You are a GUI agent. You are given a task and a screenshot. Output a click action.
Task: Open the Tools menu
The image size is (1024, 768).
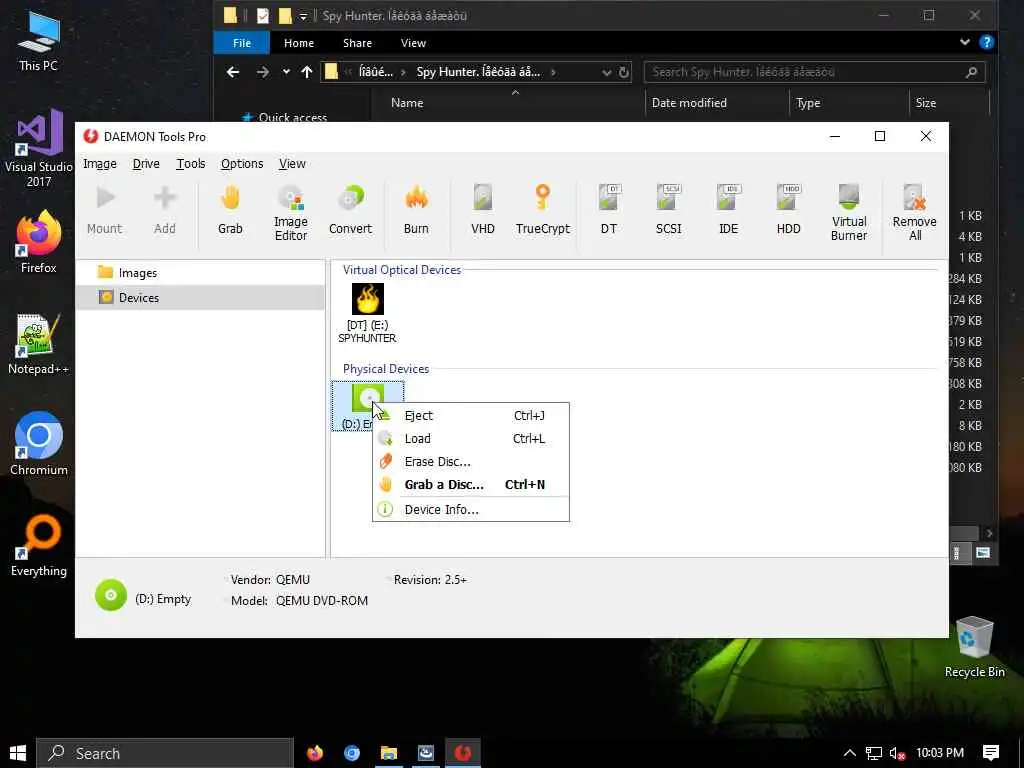190,164
